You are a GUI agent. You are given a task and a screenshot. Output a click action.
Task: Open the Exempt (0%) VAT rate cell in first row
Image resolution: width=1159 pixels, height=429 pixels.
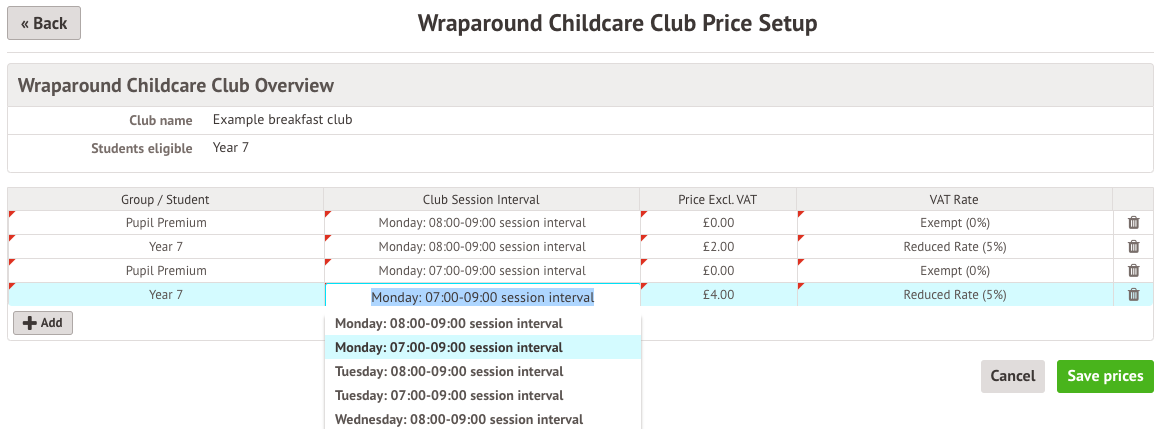[954, 223]
